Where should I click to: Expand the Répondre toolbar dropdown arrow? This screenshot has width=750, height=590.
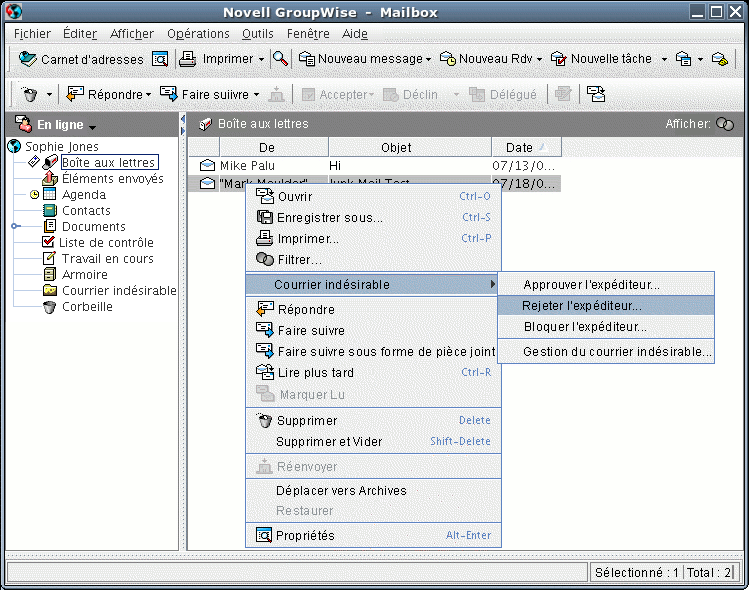(148, 95)
